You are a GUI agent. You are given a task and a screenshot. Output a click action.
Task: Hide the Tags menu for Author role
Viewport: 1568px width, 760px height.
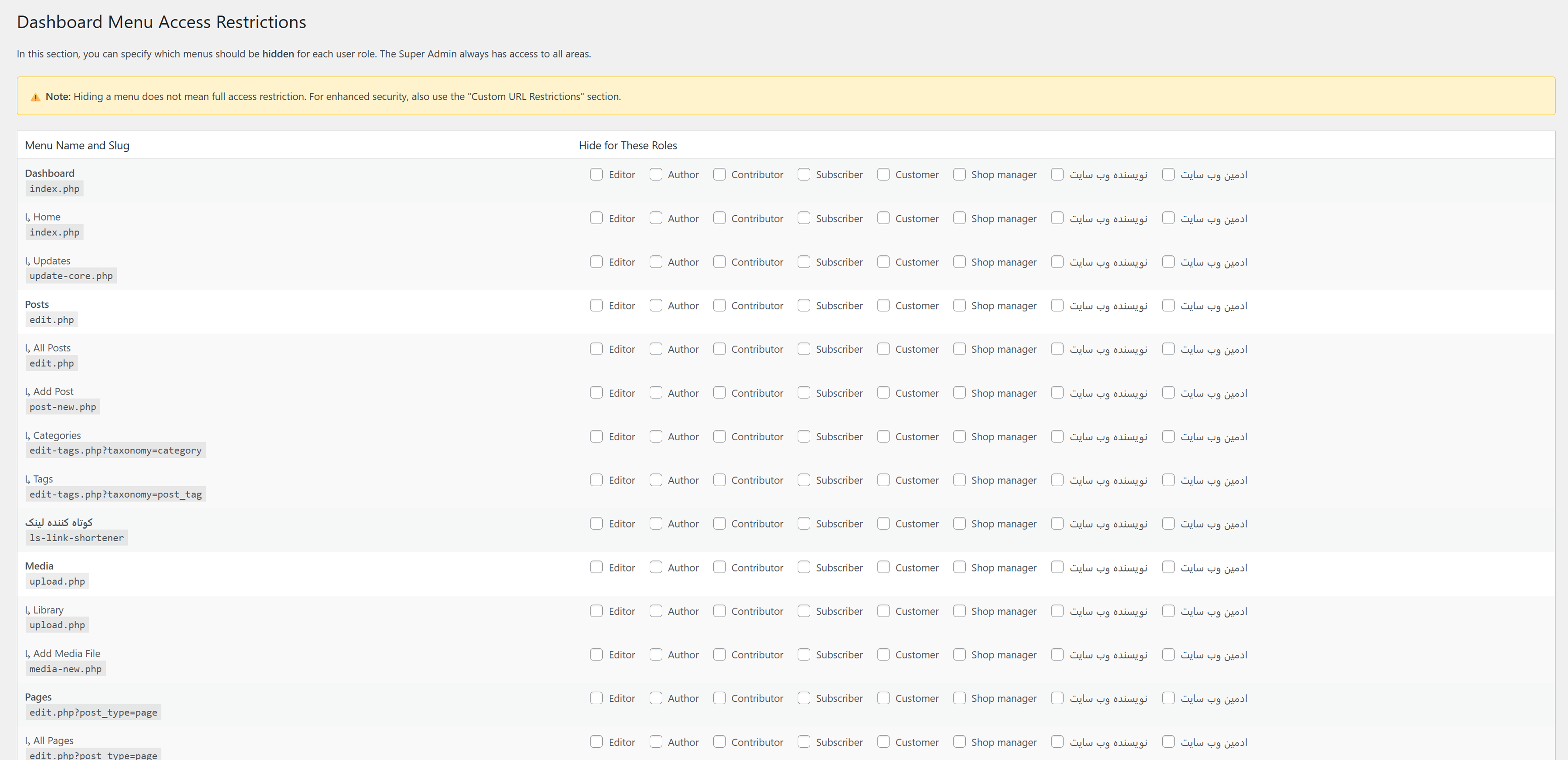click(x=656, y=480)
